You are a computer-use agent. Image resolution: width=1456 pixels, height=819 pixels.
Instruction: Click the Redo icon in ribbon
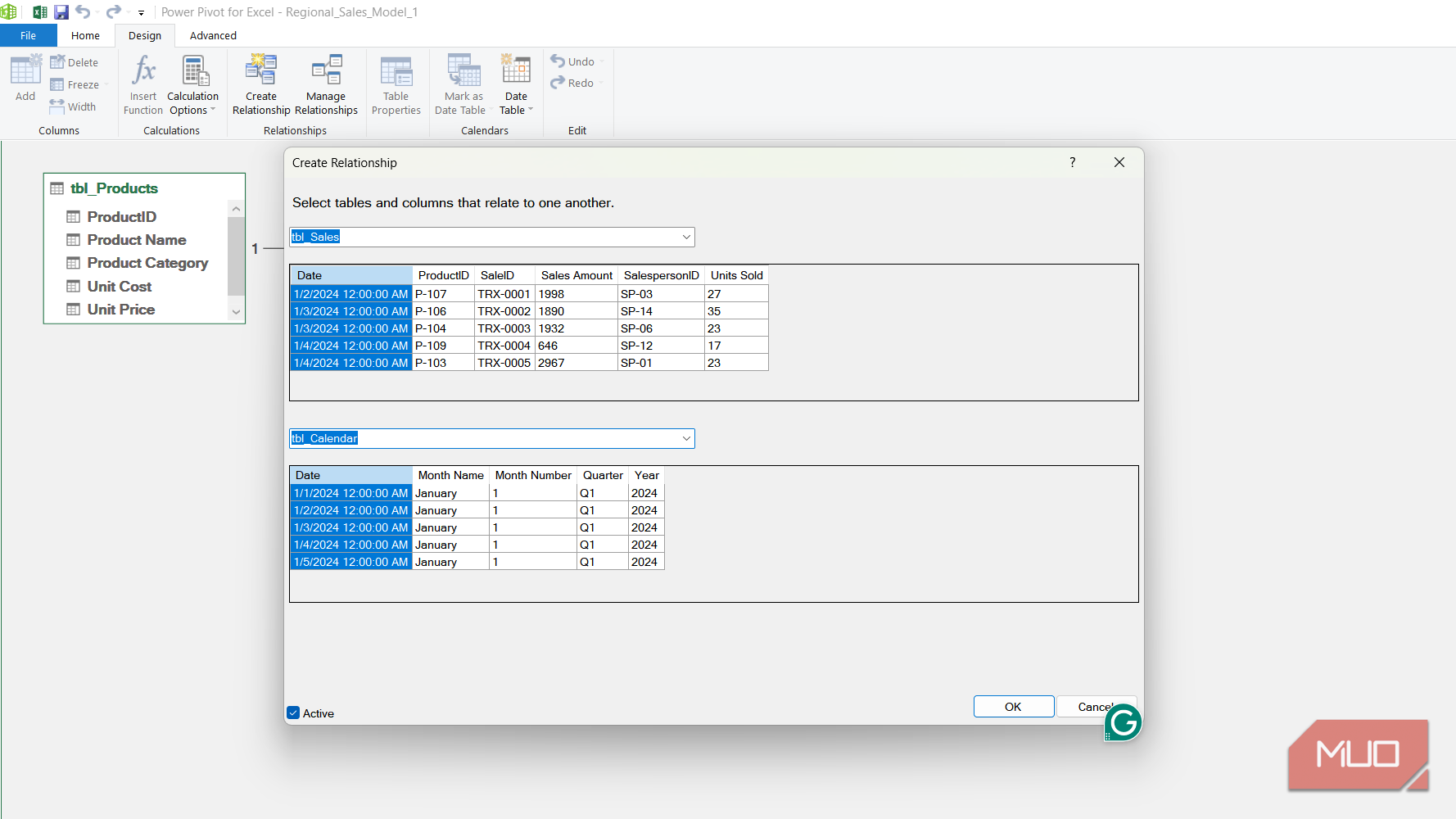tap(558, 83)
